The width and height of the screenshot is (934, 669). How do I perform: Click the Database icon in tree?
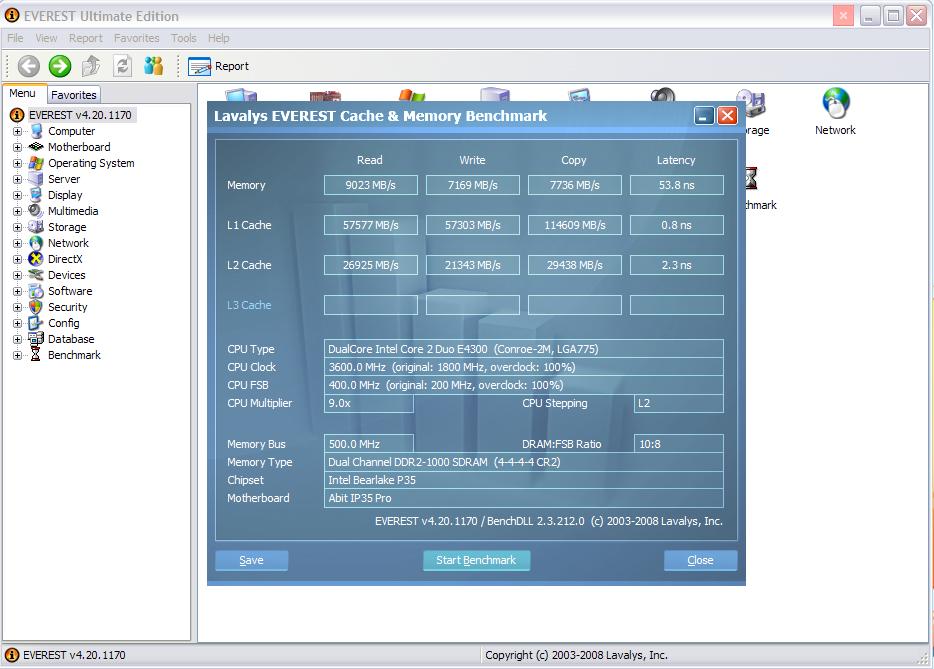click(x=36, y=339)
